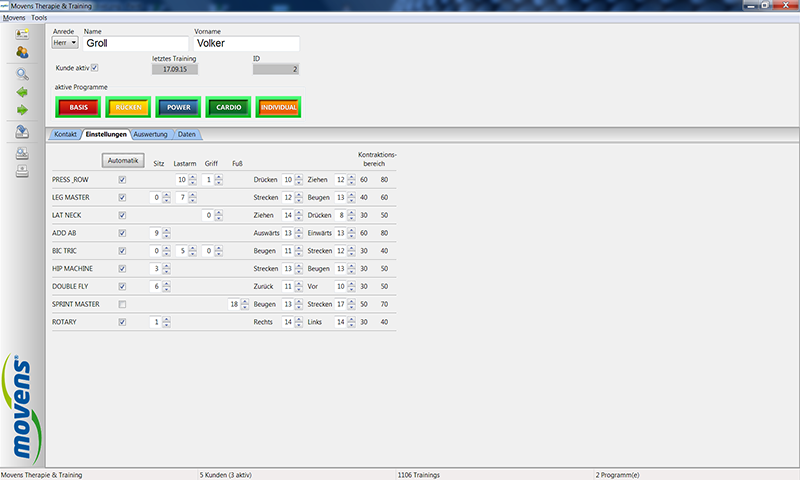Open the Tools menu

(x=39, y=18)
